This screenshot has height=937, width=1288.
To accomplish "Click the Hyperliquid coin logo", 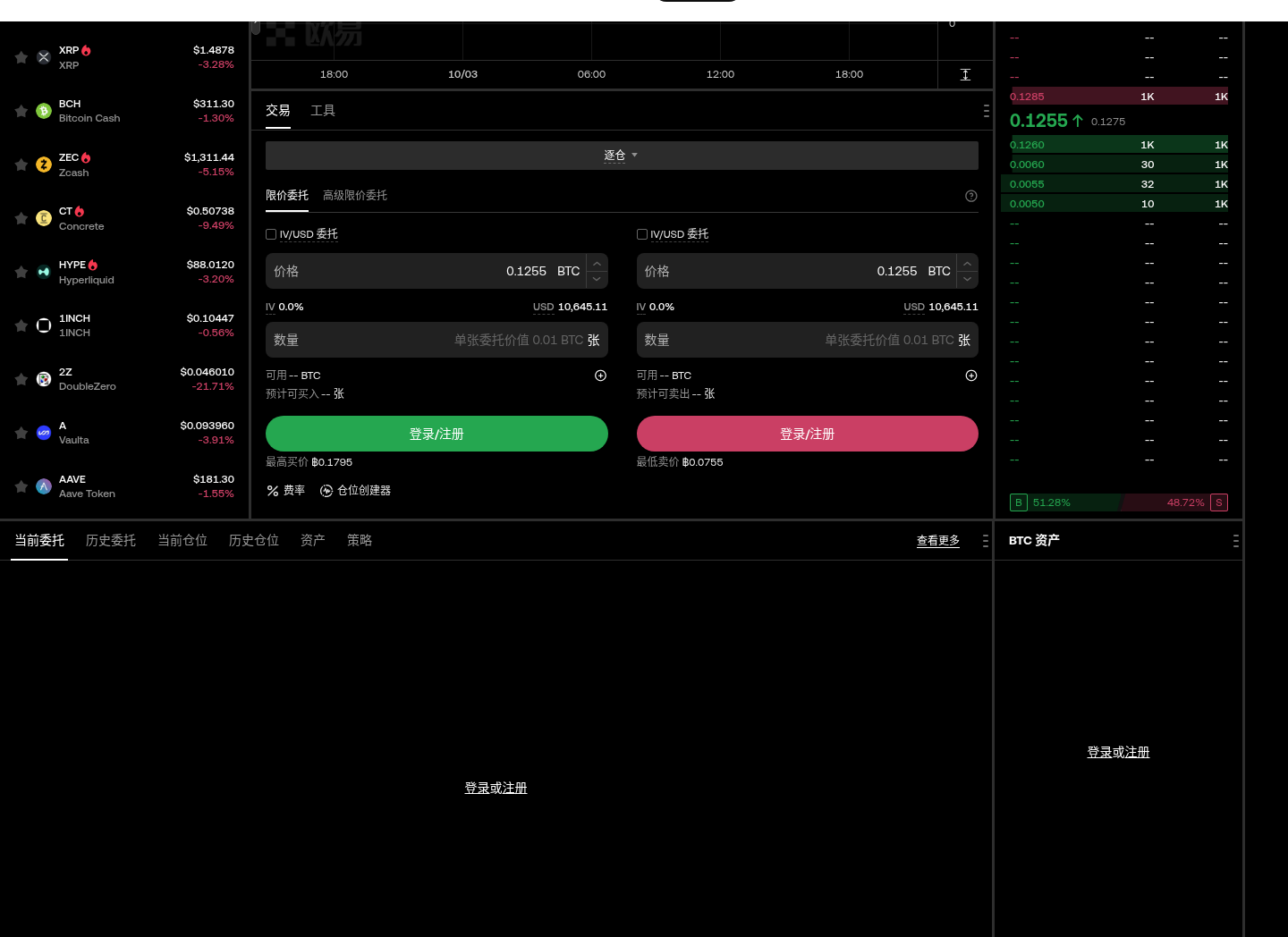I will [x=44, y=272].
